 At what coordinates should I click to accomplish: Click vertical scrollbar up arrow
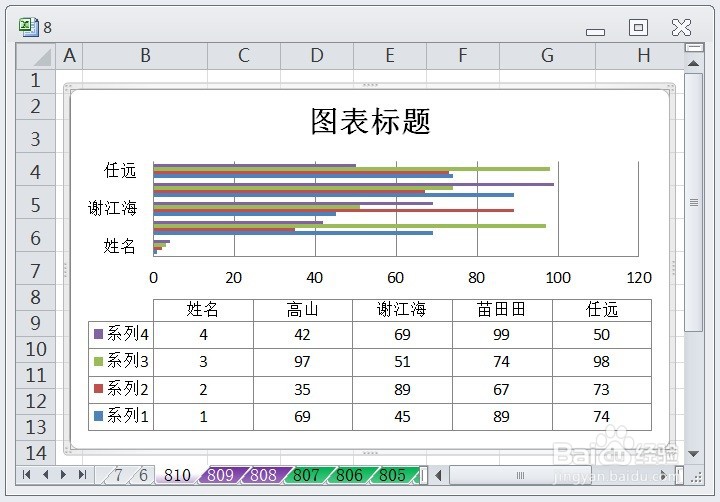click(x=694, y=63)
